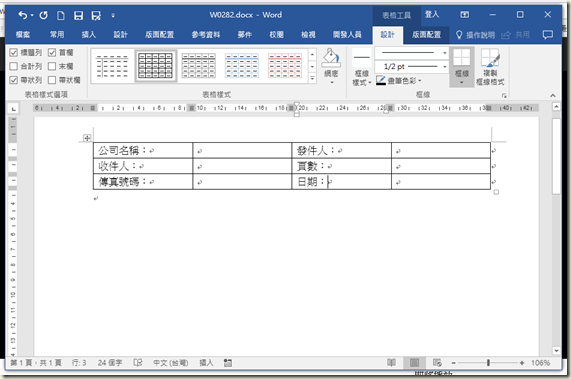This screenshot has height=379, width=571.
Task: Enable the 合計列 total row checkbox
Action: point(13,66)
